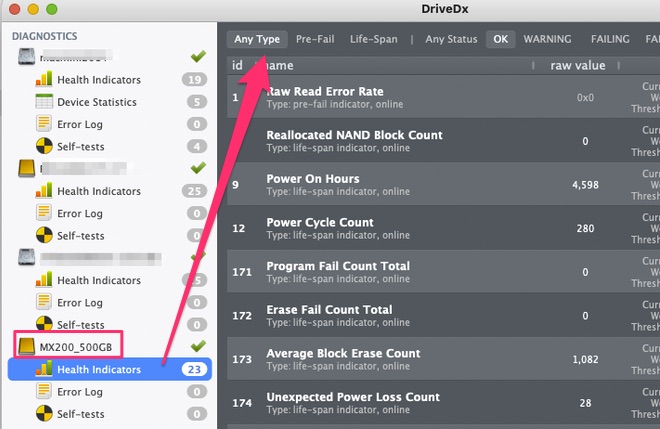The height and width of the screenshot is (429, 660).
Task: Open Health Indicators with badge 23
Action: [98, 369]
